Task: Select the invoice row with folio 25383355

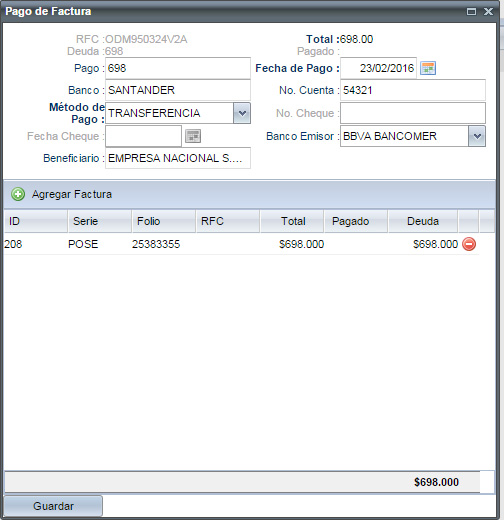Action: (242, 244)
